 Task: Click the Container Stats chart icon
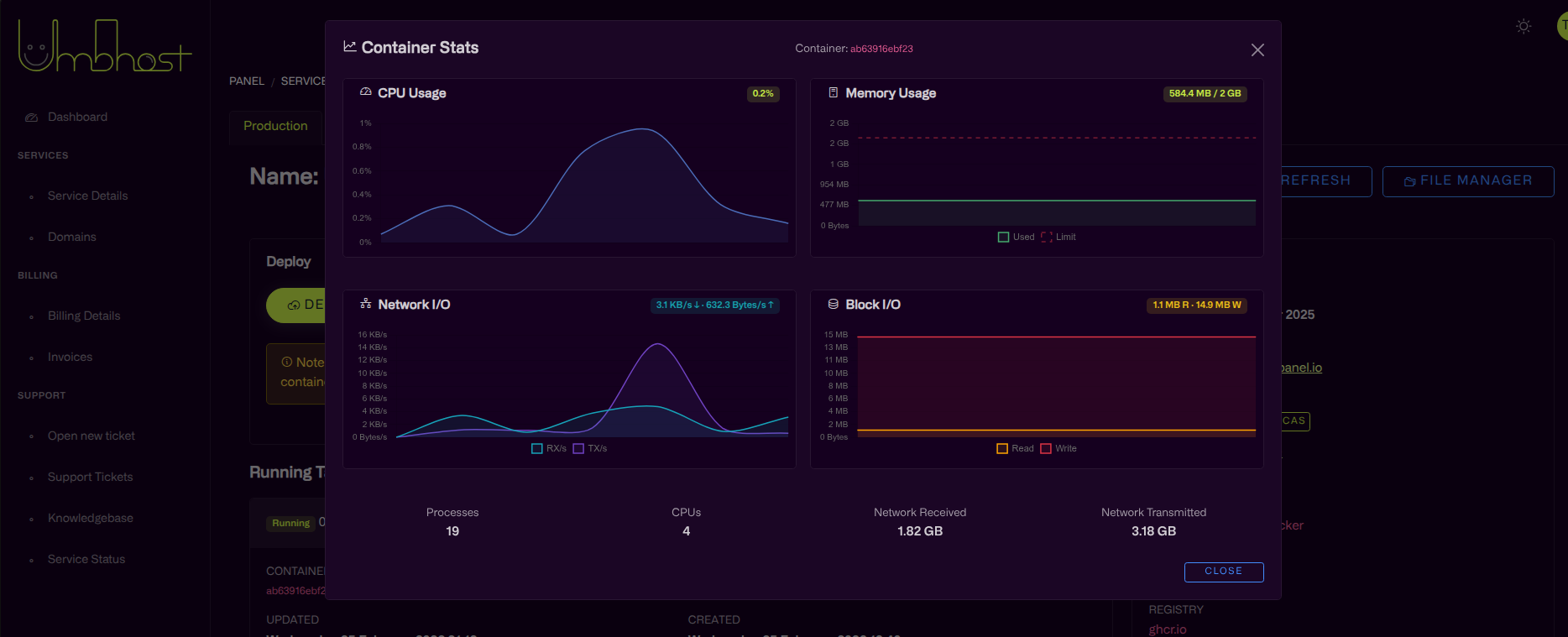(350, 47)
